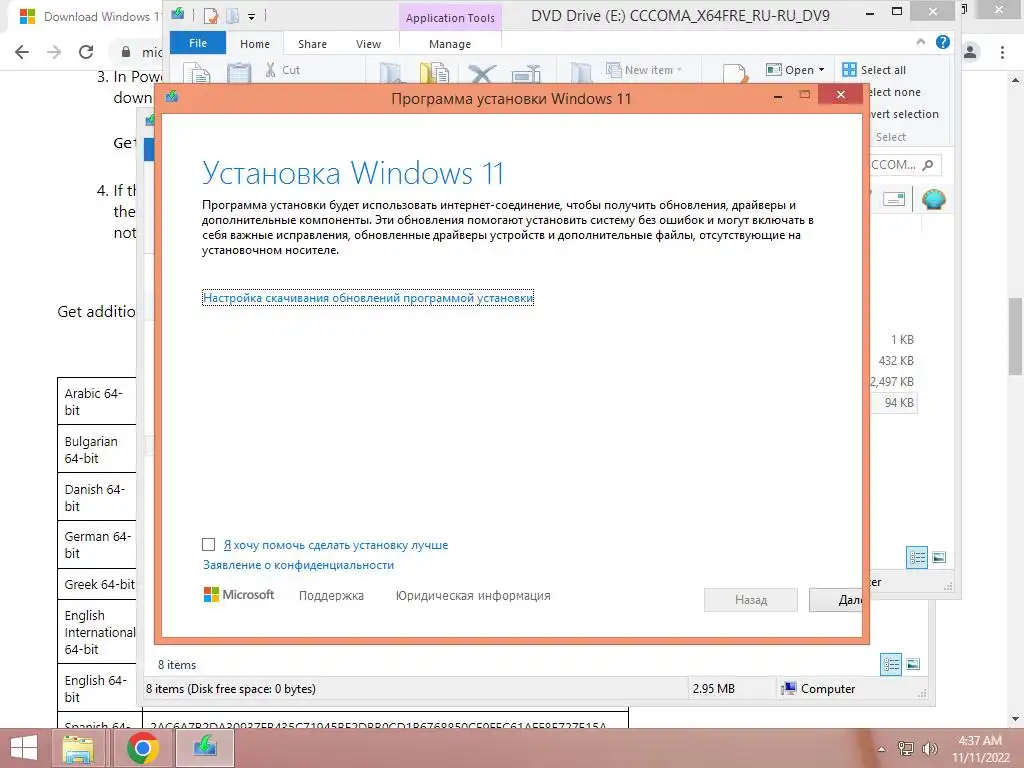Click the New folder icon

pyautogui.click(x=581, y=73)
